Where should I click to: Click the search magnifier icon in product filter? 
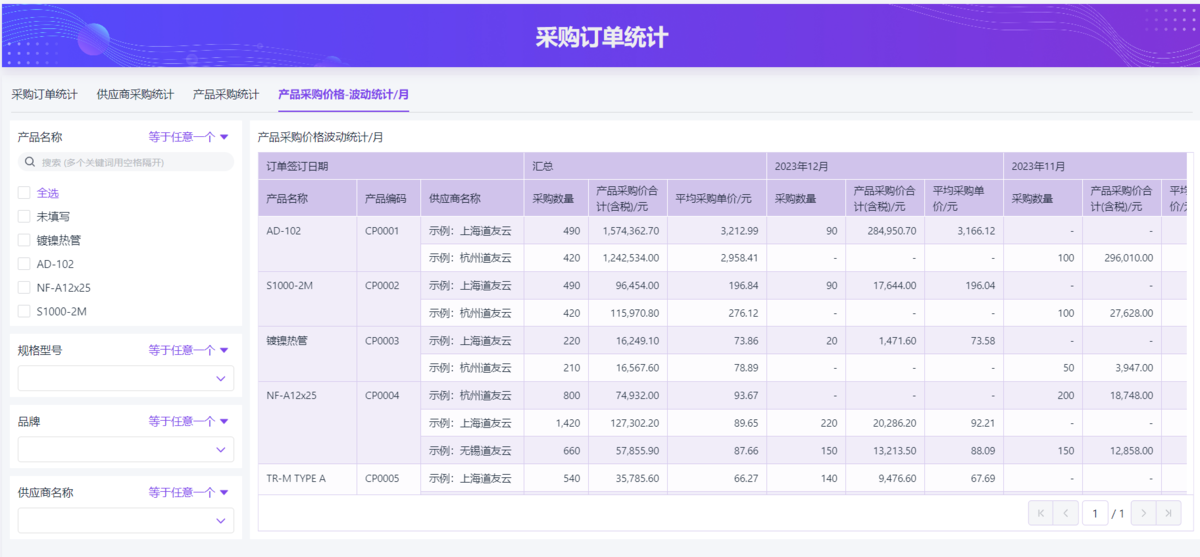[x=29, y=162]
